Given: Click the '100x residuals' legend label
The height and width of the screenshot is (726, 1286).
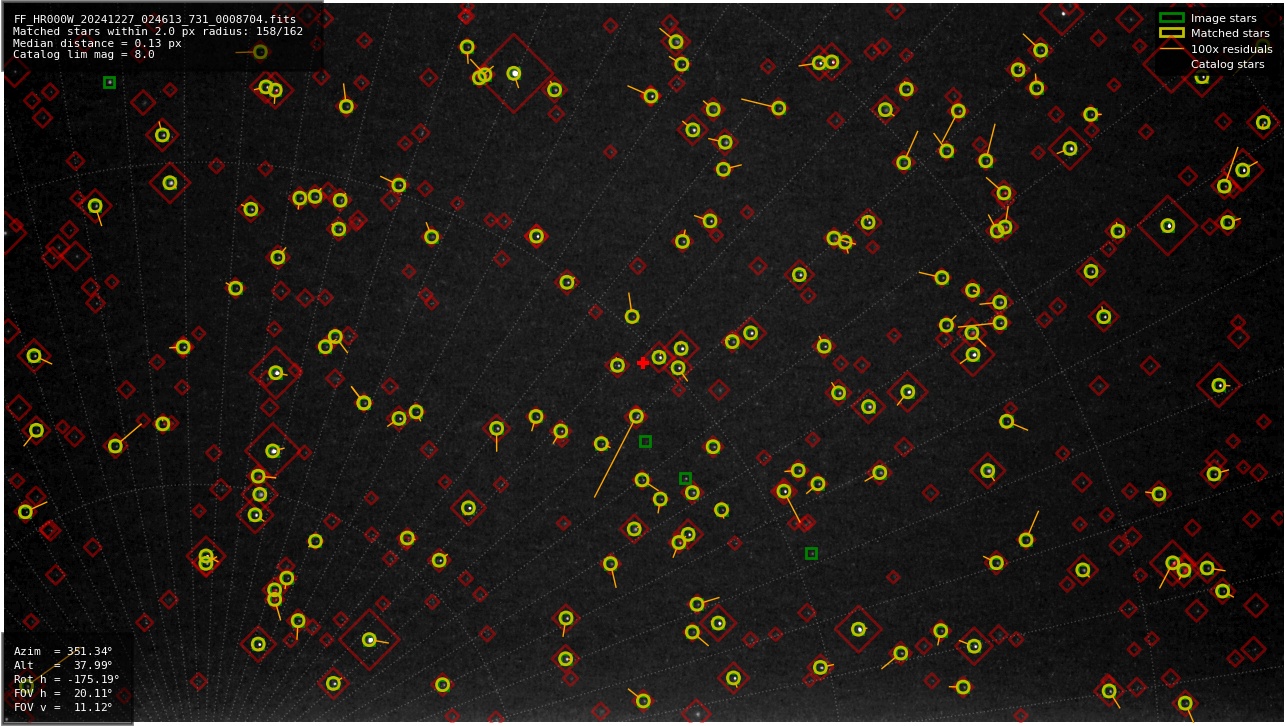Looking at the screenshot, I should pyautogui.click(x=1231, y=49).
